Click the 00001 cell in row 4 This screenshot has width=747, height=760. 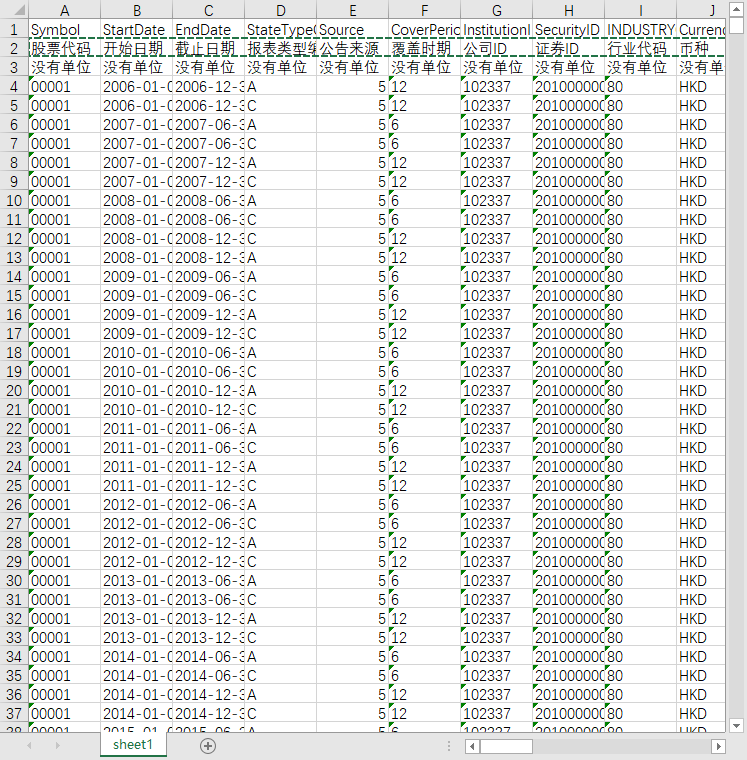pos(64,87)
